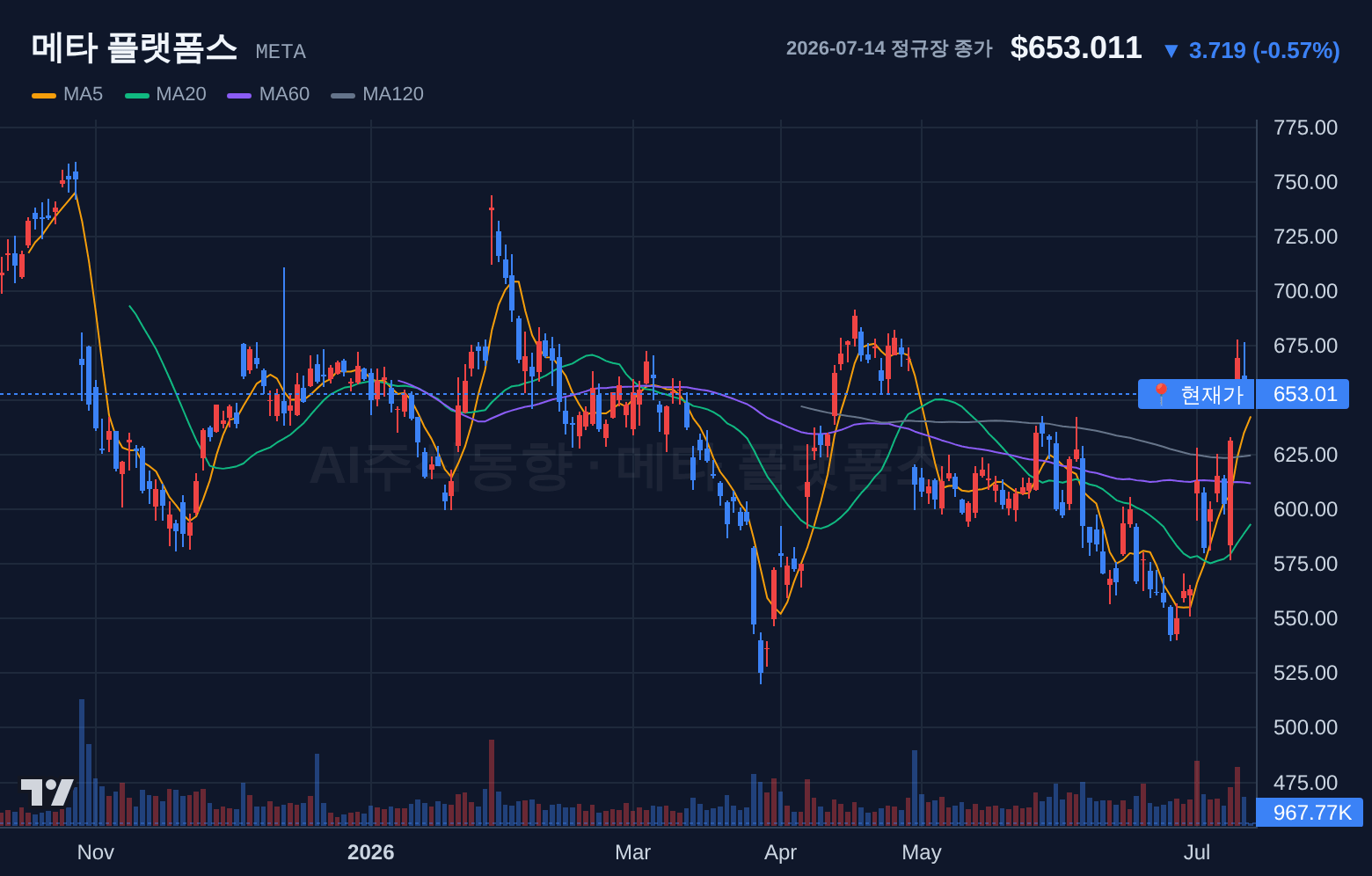Click the META ticker symbol
Viewport: 1372px width, 876px height.
pyautogui.click(x=281, y=52)
